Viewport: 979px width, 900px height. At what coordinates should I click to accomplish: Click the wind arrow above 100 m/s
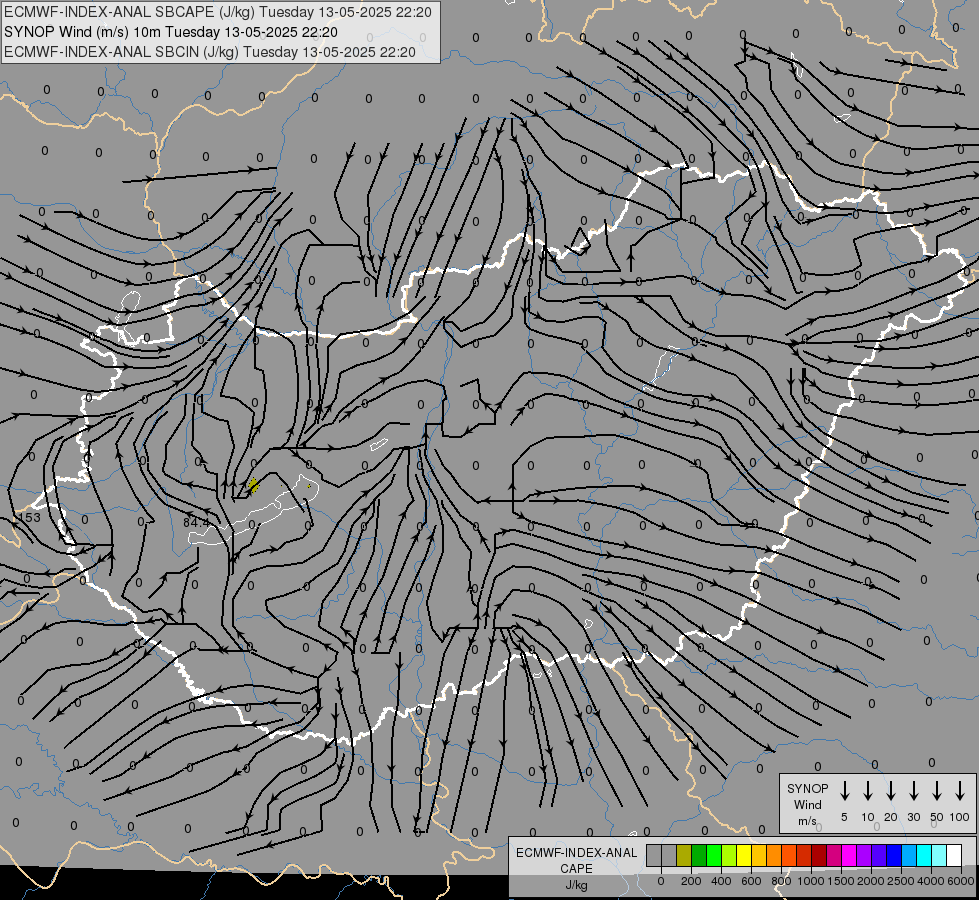pyautogui.click(x=960, y=791)
